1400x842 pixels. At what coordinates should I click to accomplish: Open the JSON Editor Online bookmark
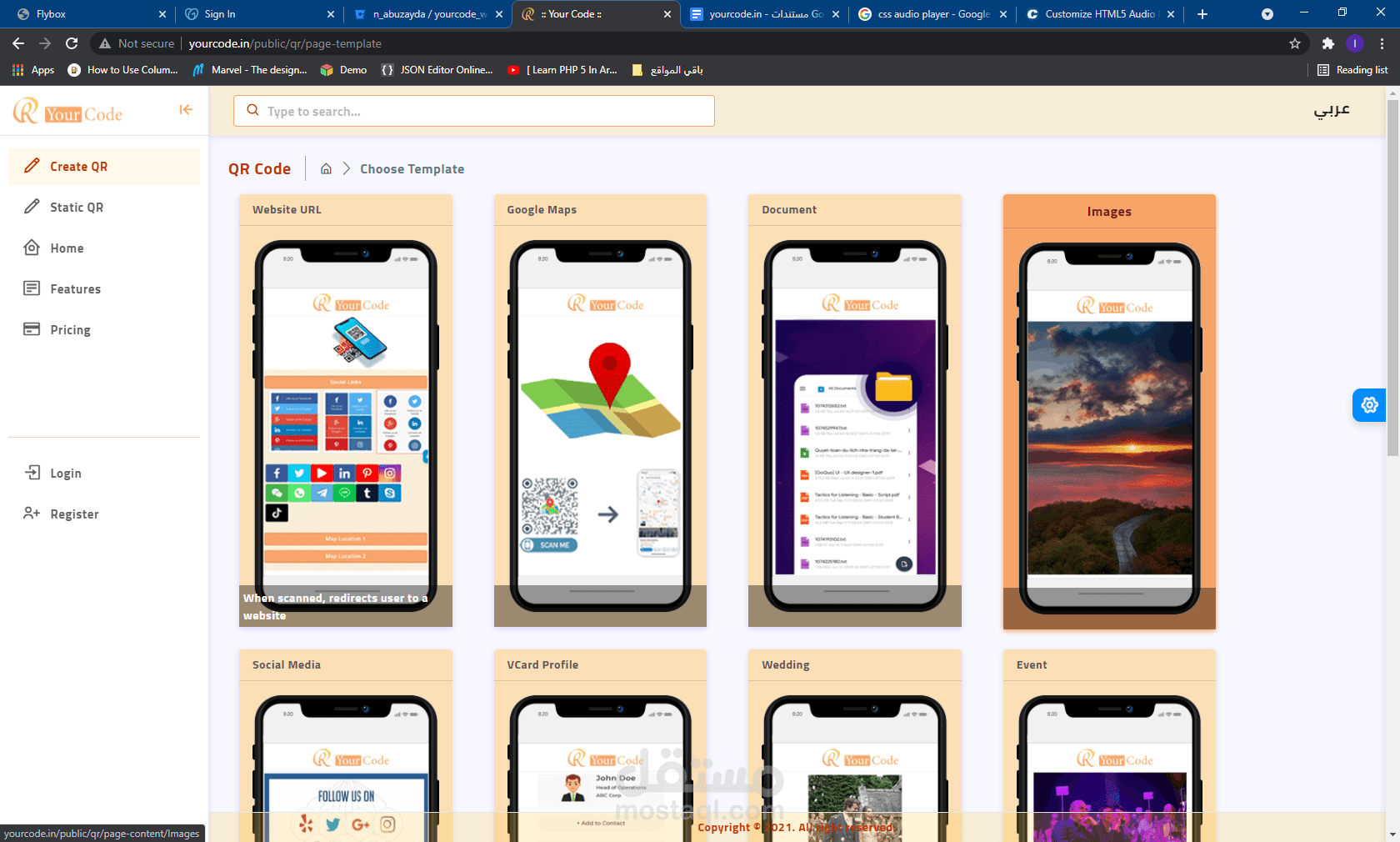click(x=437, y=70)
